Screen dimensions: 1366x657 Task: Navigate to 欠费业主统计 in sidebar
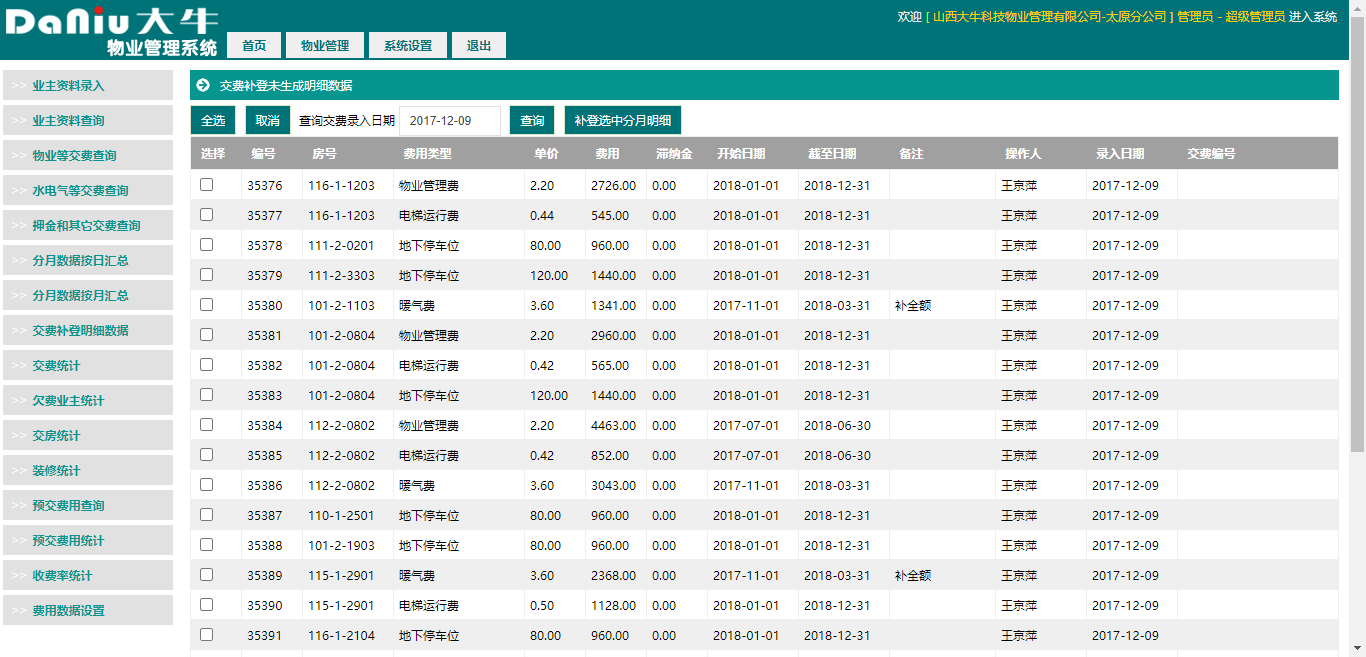click(87, 401)
